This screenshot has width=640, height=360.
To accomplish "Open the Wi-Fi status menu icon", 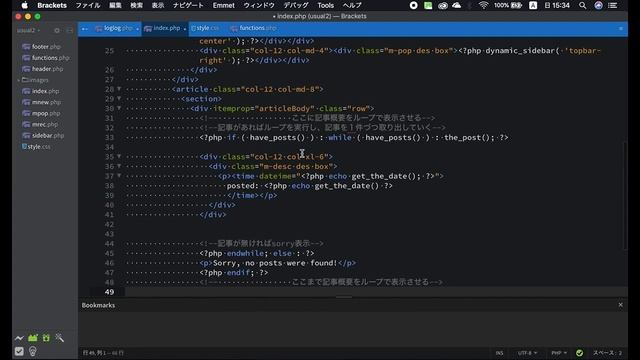I will pos(483,5).
